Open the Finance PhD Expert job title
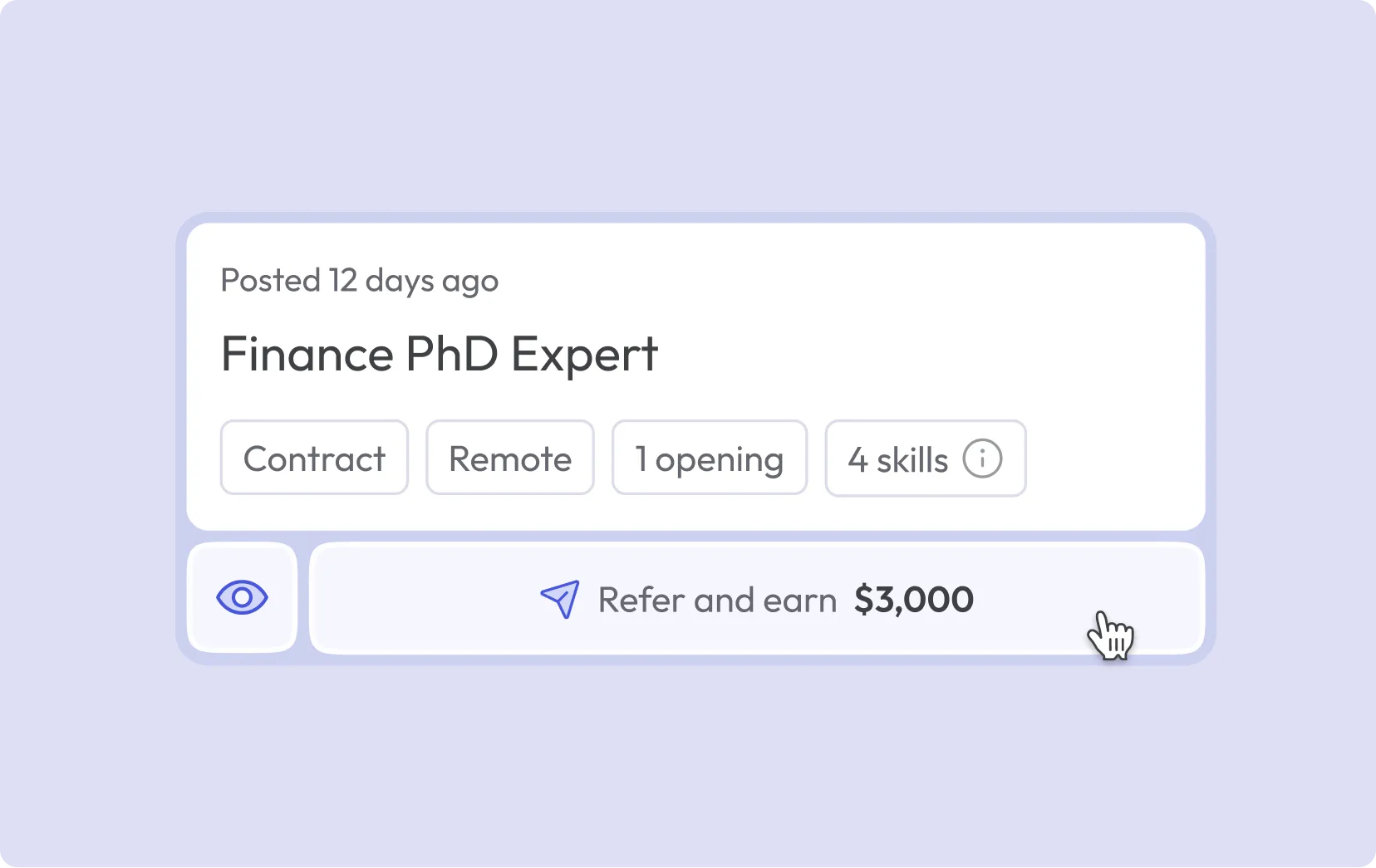1376x868 pixels. [x=440, y=354]
